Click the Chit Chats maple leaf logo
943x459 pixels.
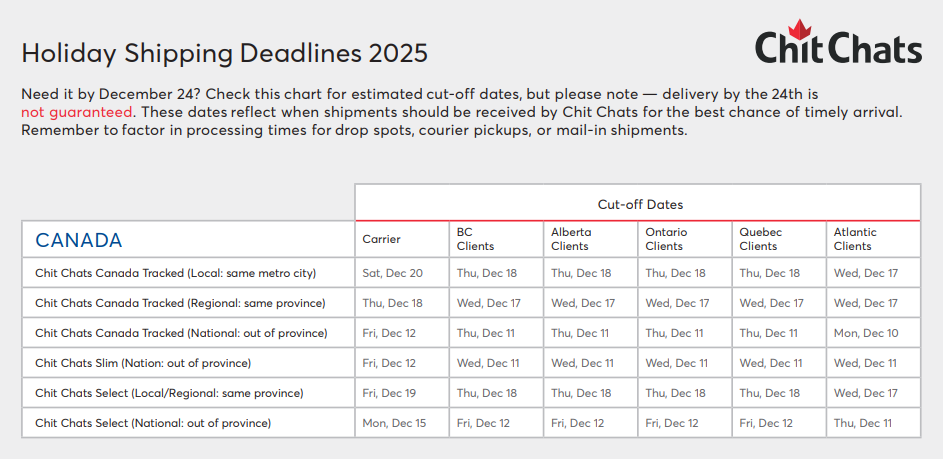(x=837, y=43)
